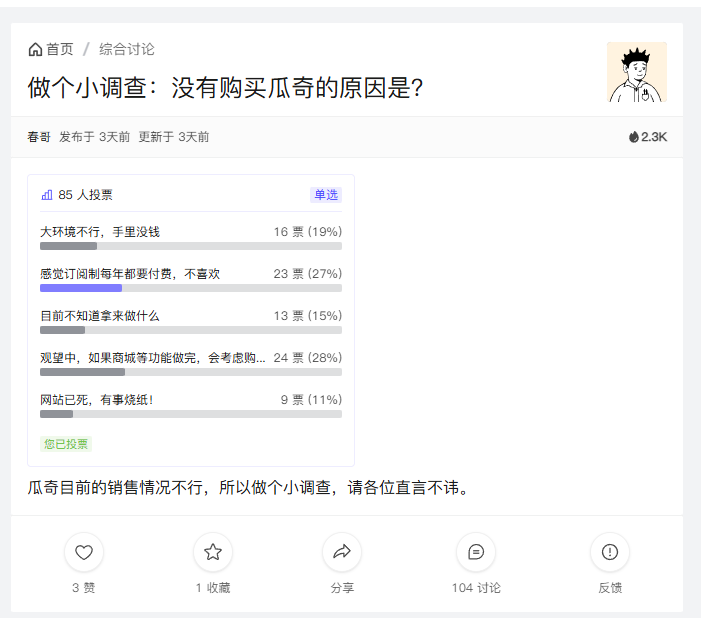The width and height of the screenshot is (701, 618).
Task: Click the 23 票 (27%) result
Action: tap(308, 274)
